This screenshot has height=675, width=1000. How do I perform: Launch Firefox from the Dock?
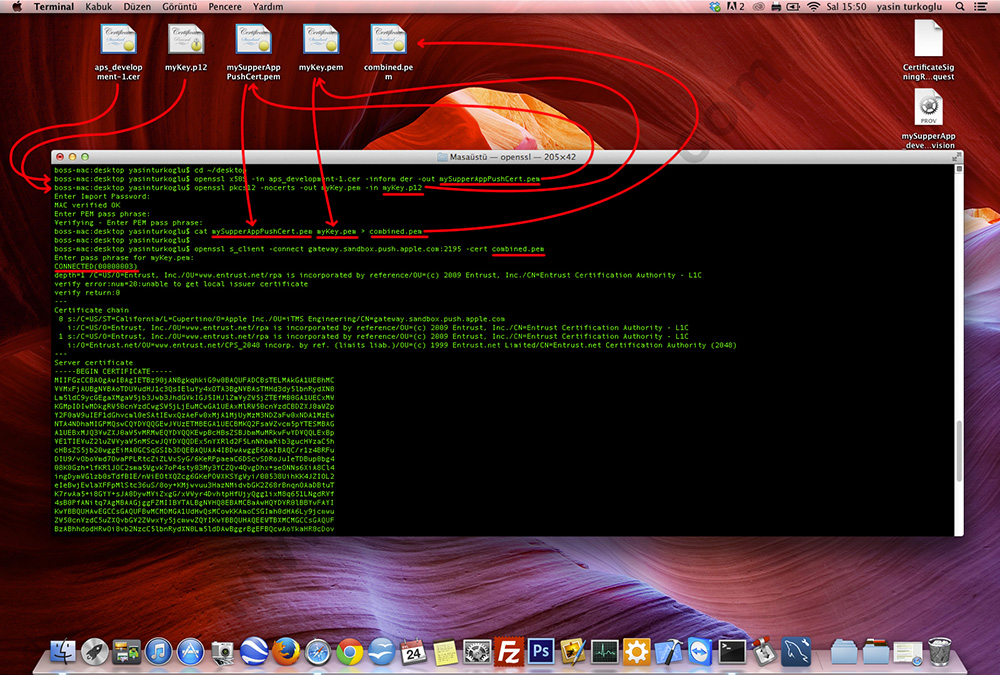286,651
